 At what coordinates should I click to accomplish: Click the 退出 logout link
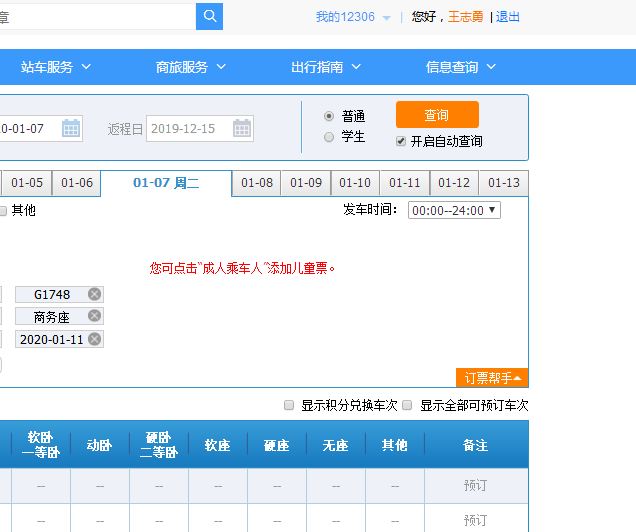[x=507, y=17]
